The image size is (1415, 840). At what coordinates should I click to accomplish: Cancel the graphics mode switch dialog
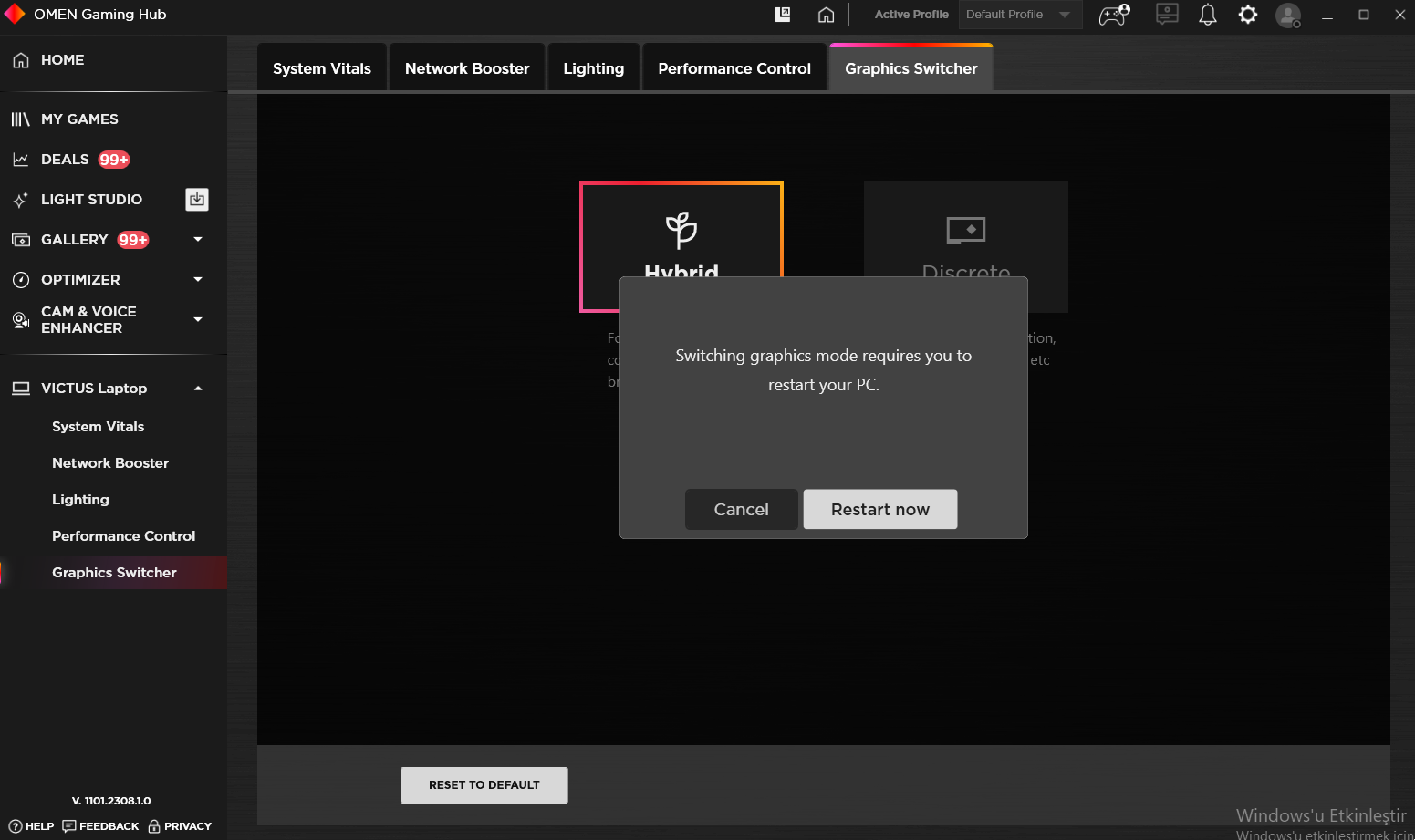[741, 509]
